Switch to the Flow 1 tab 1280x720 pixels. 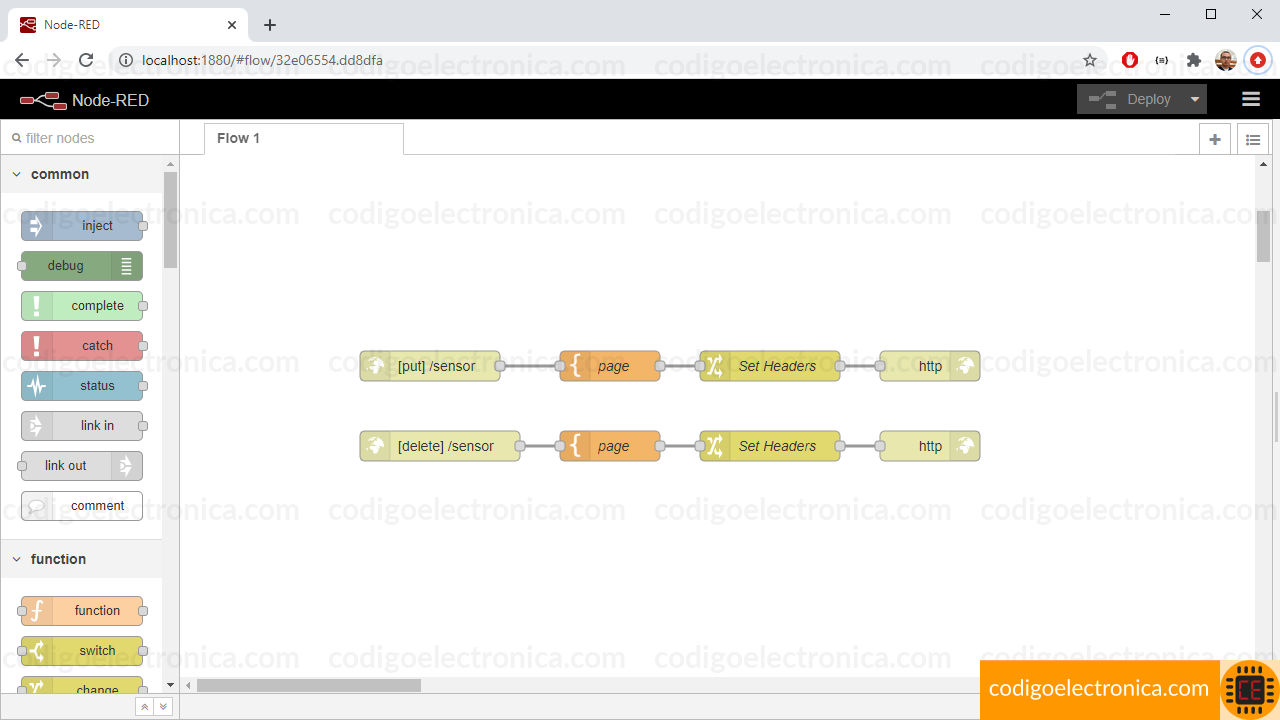(x=304, y=139)
